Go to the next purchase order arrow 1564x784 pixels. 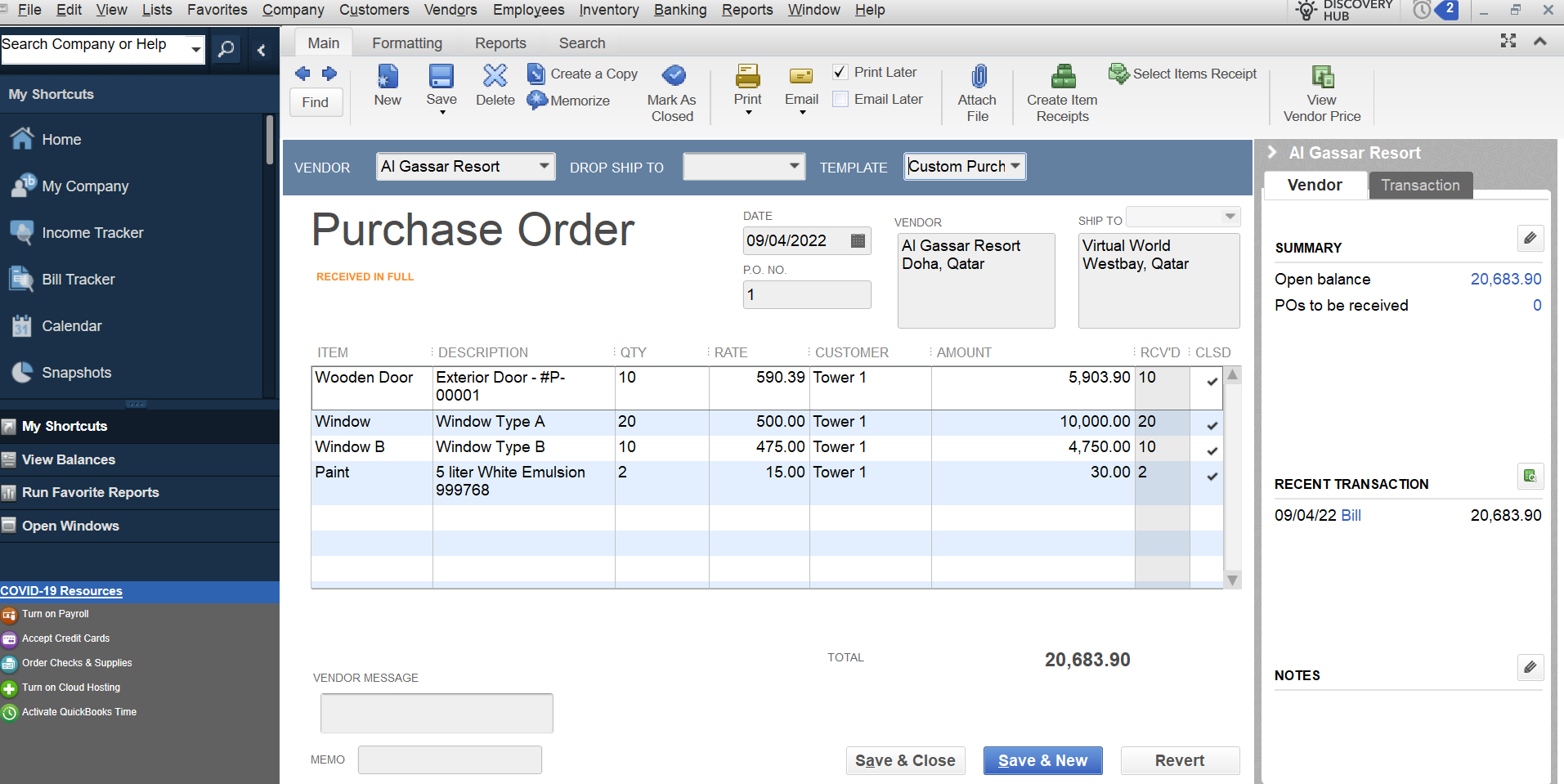click(x=329, y=74)
